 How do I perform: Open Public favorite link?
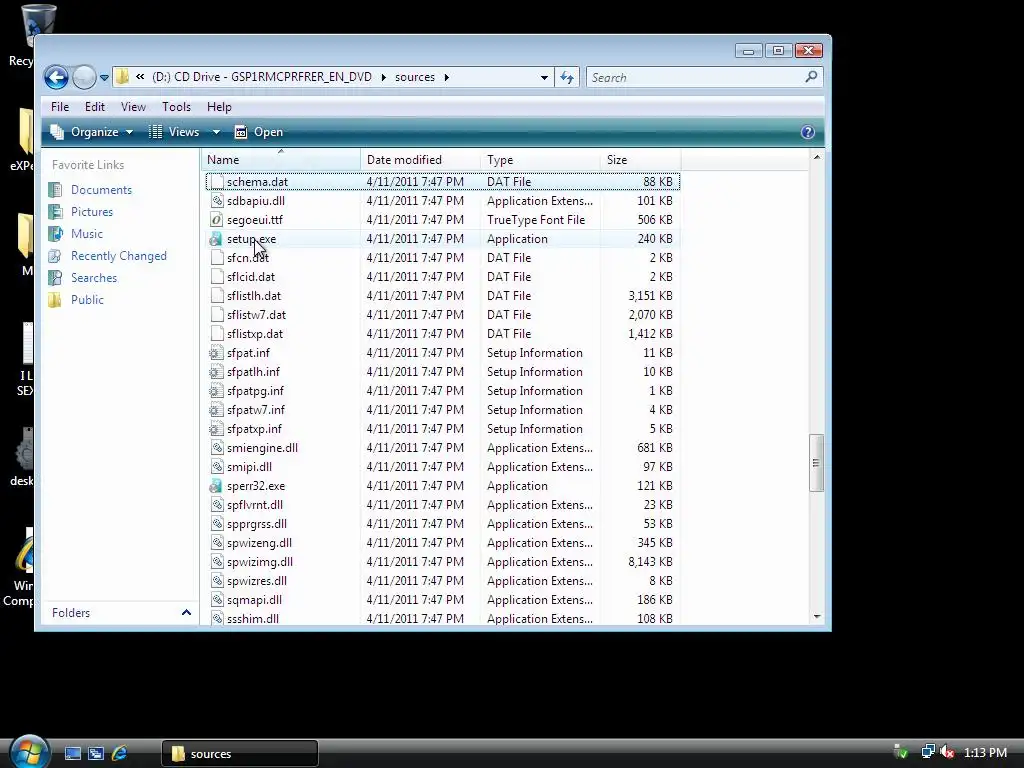click(x=88, y=300)
